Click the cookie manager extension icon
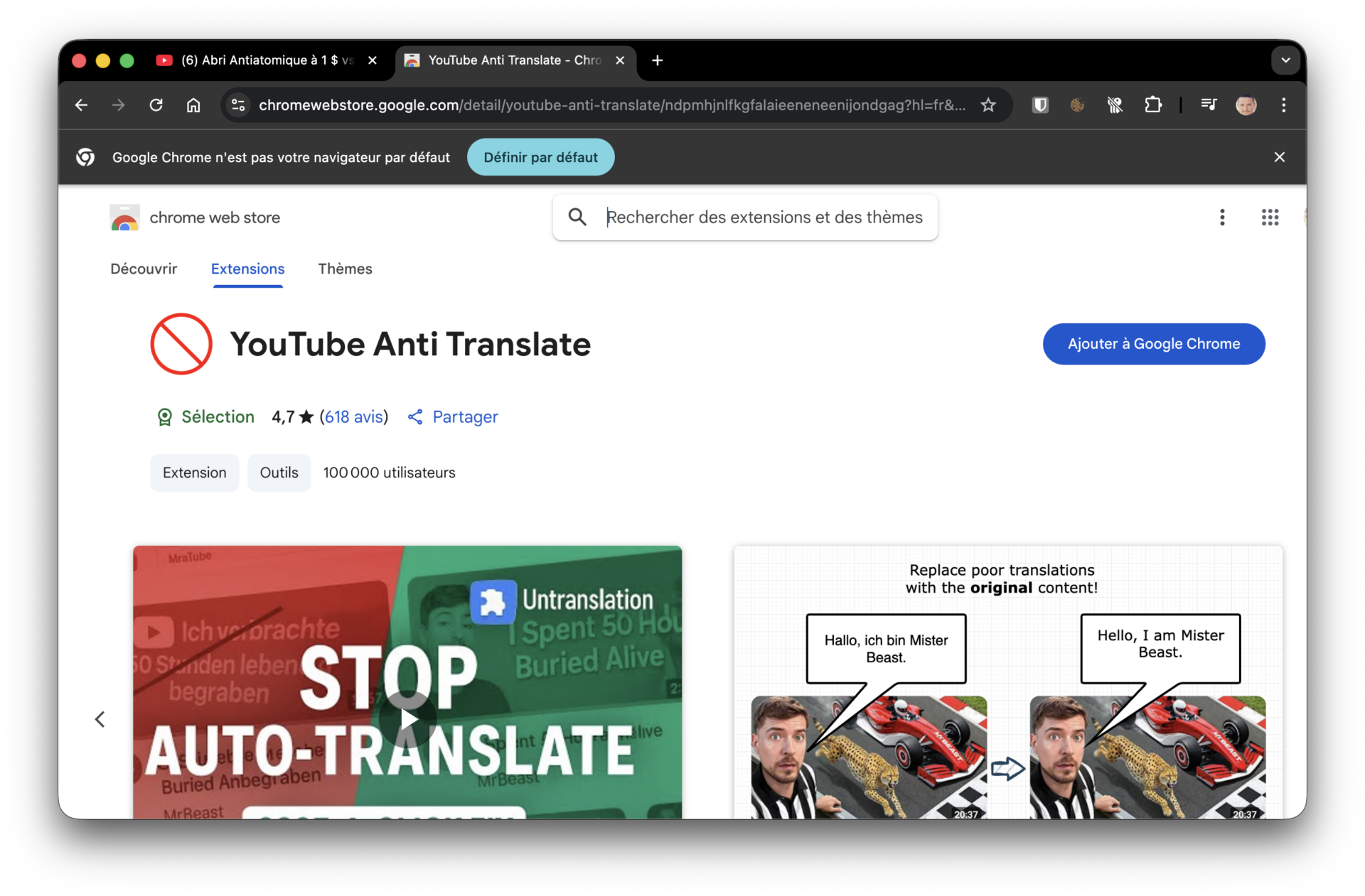Screen dimensions: 1365x896 click(x=1076, y=104)
